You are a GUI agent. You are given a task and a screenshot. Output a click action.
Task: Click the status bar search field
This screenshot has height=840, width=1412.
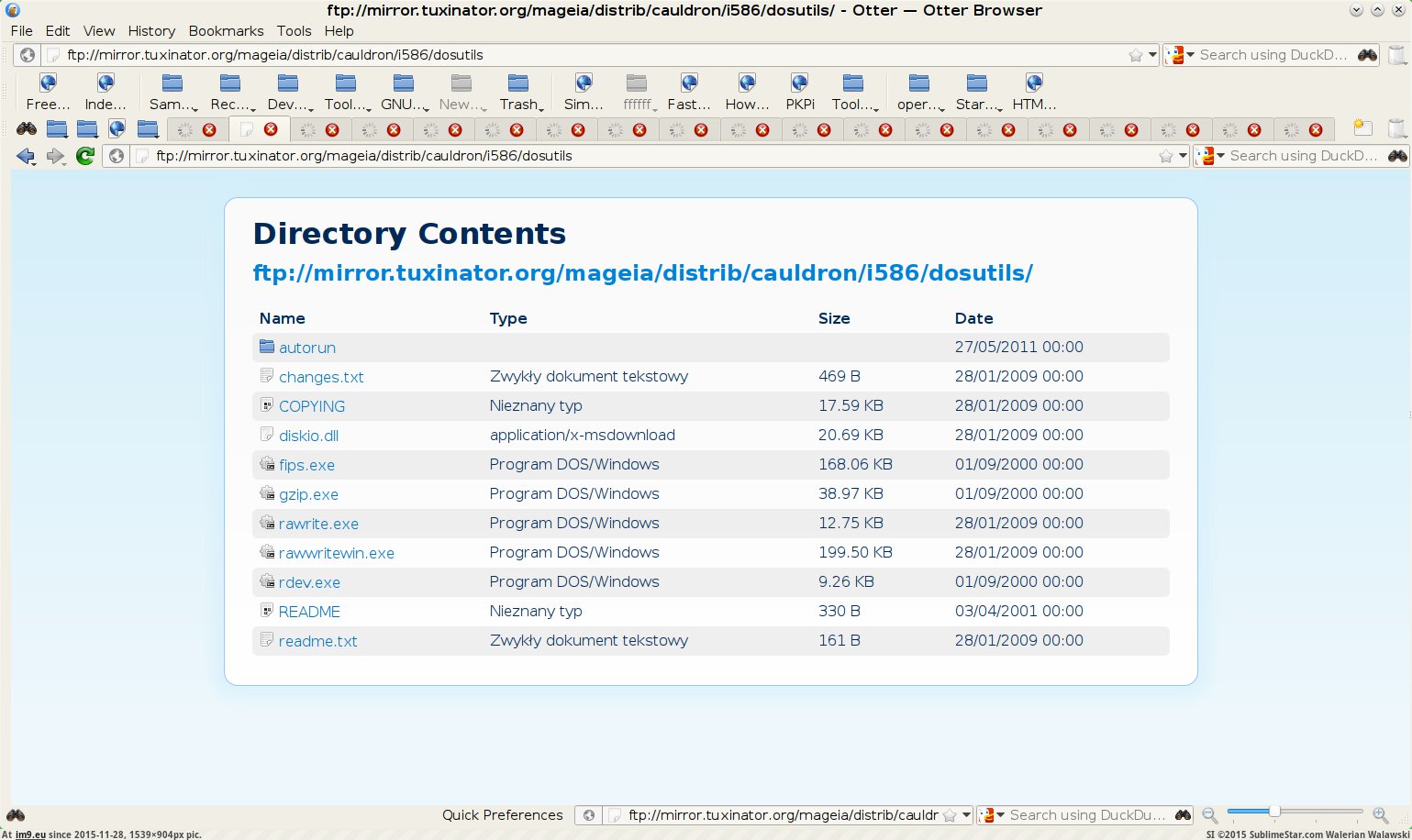click(1088, 814)
